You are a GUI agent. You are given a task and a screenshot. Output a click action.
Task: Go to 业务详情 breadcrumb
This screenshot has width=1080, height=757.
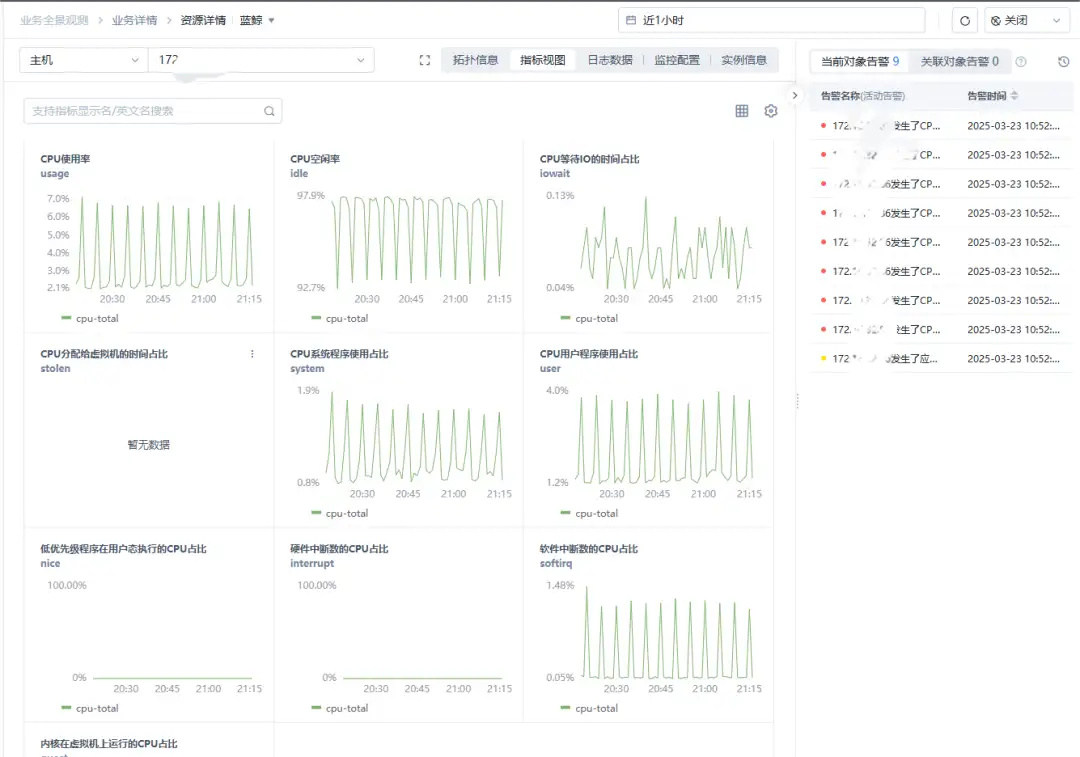[x=134, y=21]
